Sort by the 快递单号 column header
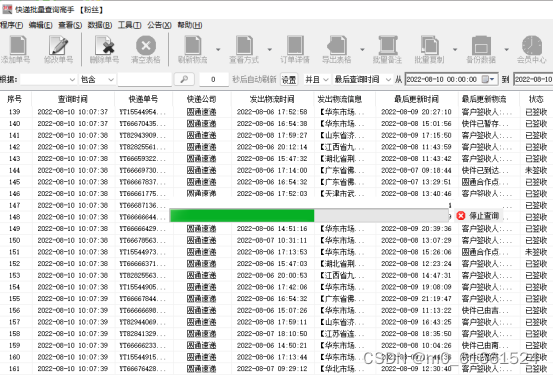The width and height of the screenshot is (554, 376). 143,99
